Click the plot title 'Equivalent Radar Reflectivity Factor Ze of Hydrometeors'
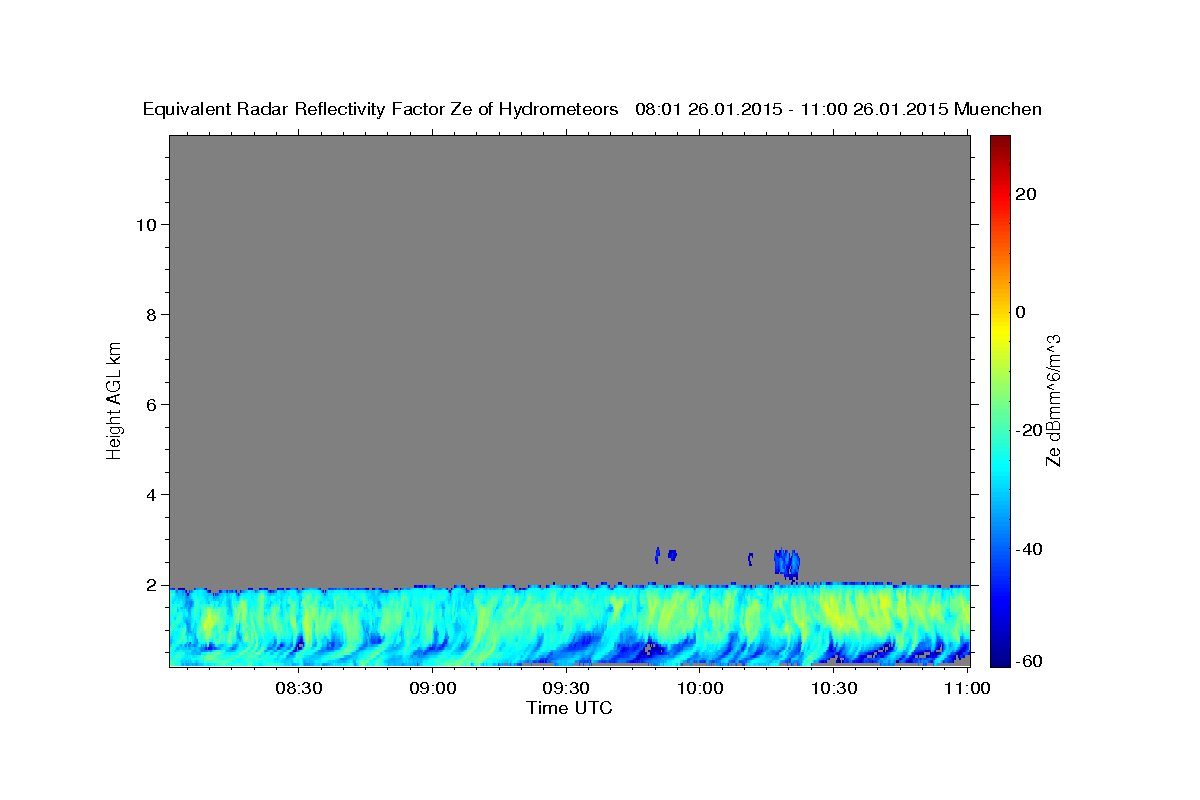Viewport: 1200px width, 800px height. (x=381, y=110)
